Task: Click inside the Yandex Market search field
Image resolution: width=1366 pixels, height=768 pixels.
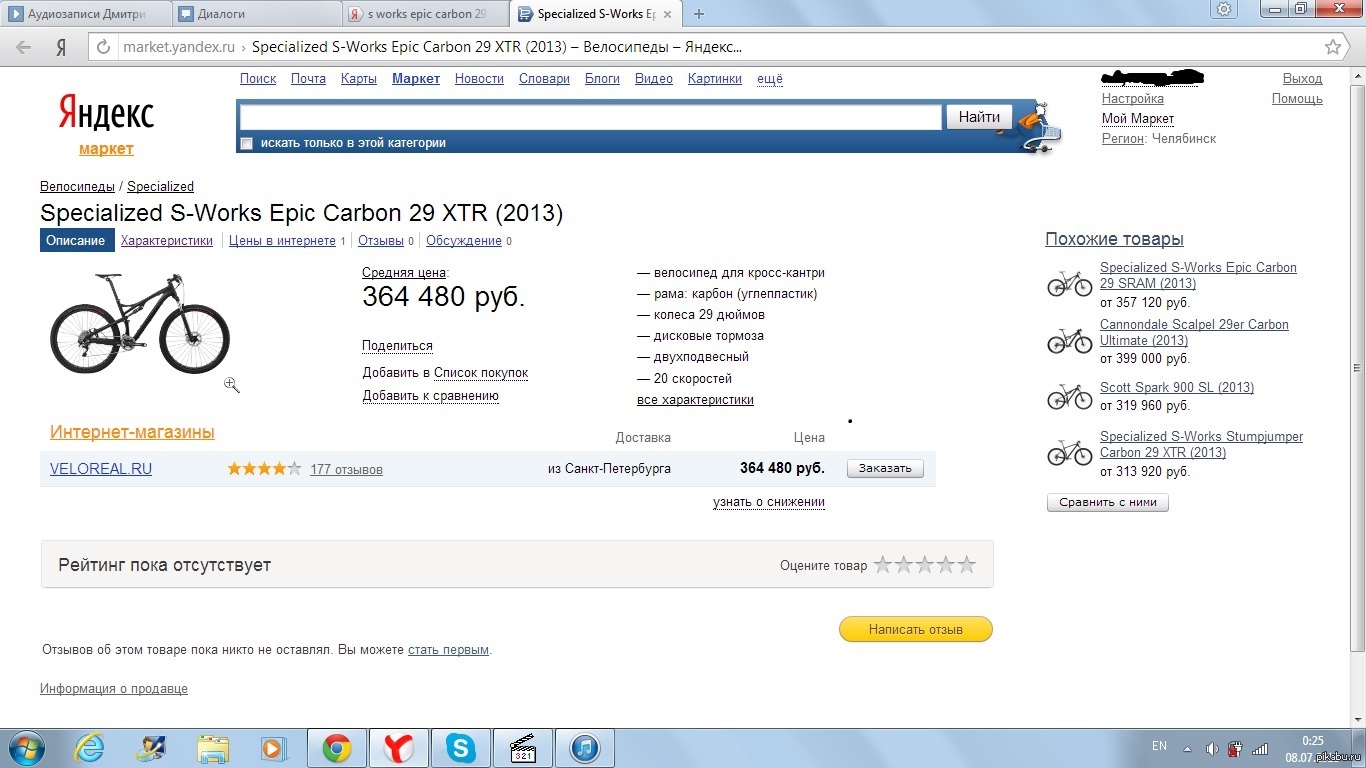Action: 591,117
